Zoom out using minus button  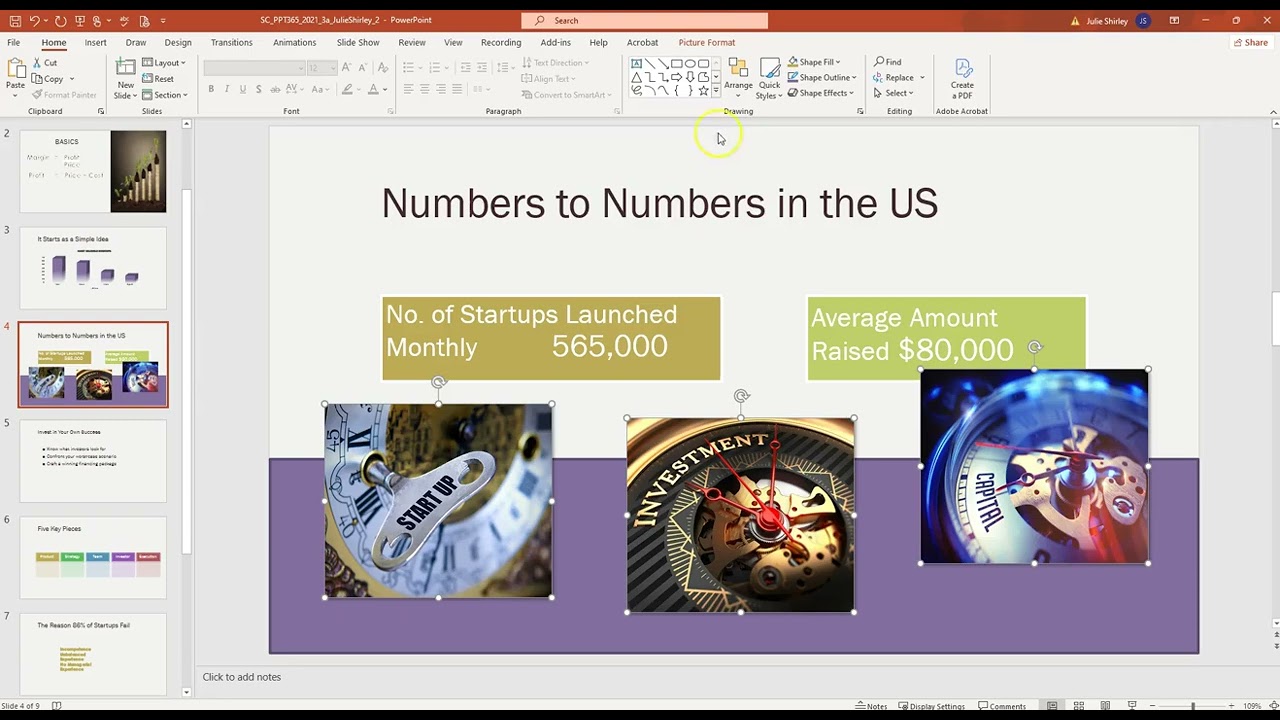pos(1153,706)
